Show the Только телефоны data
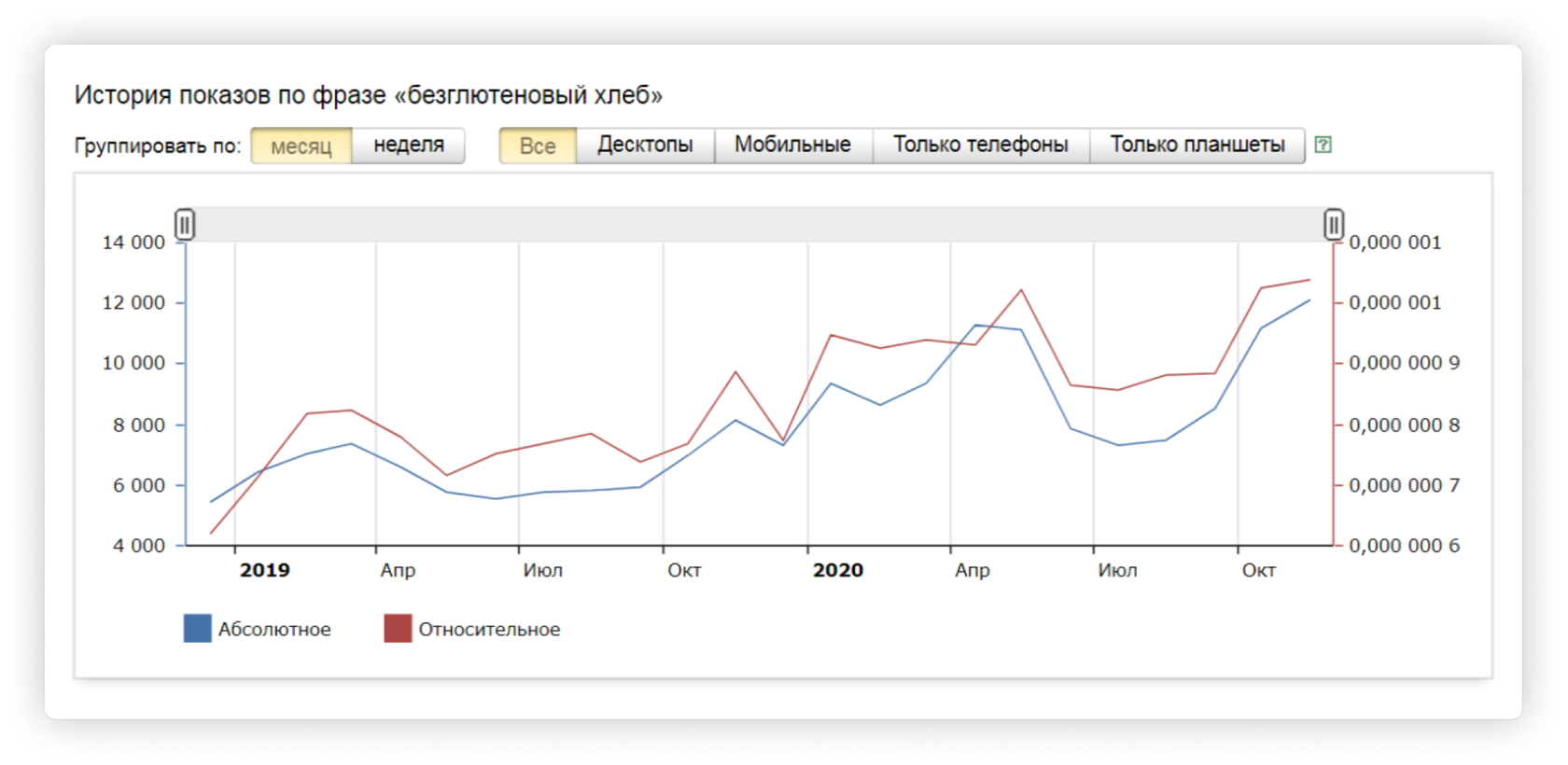The width and height of the screenshot is (1568, 765). [981, 146]
